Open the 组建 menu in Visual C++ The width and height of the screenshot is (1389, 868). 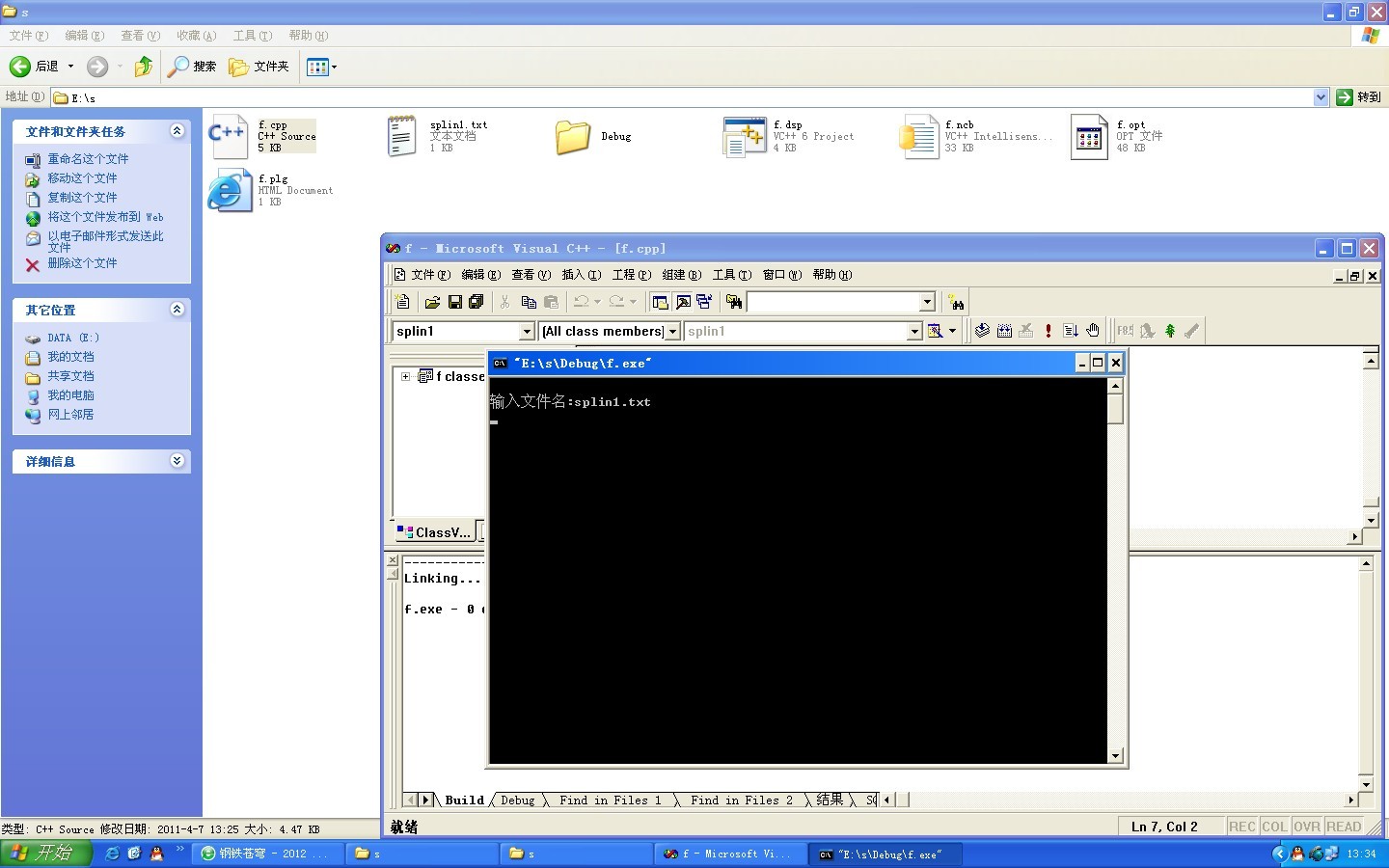click(682, 275)
